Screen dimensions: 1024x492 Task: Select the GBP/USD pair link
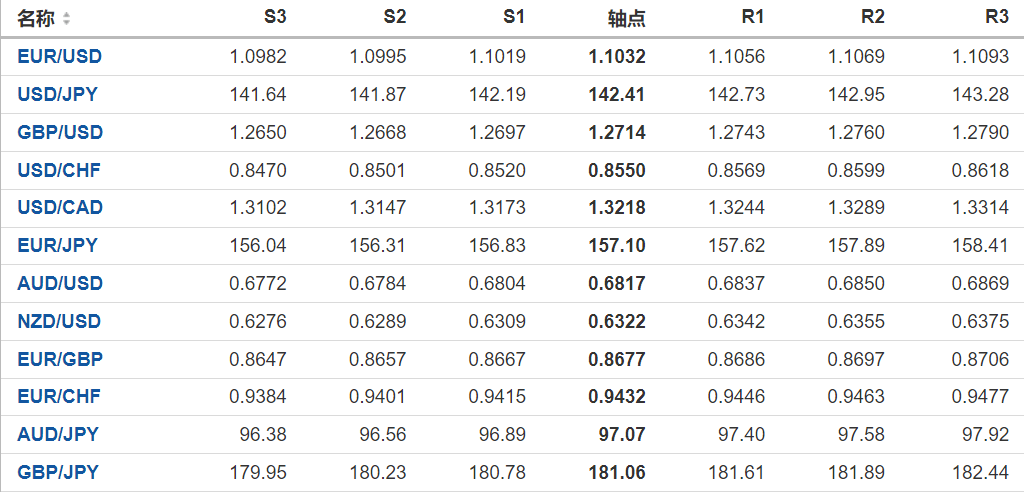60,133
